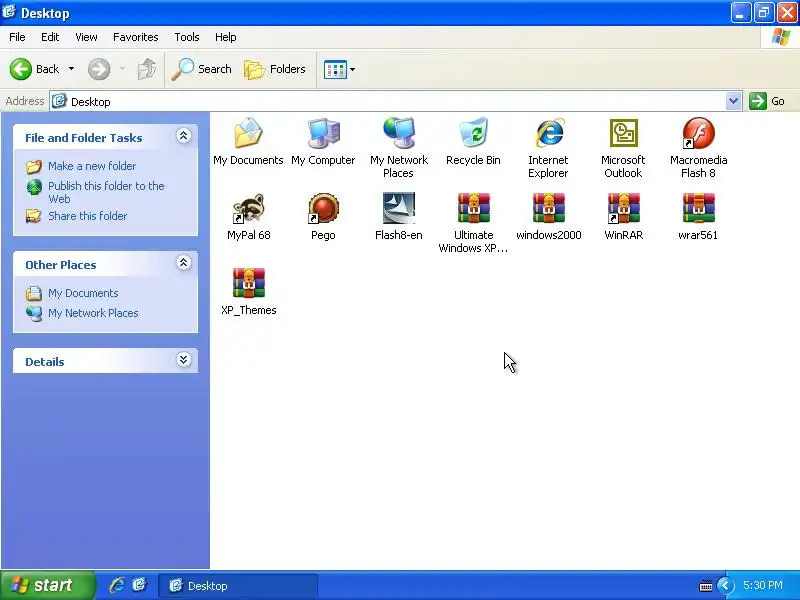Click the Desktop taskbar window button
The height and width of the screenshot is (600, 800).
click(x=238, y=585)
